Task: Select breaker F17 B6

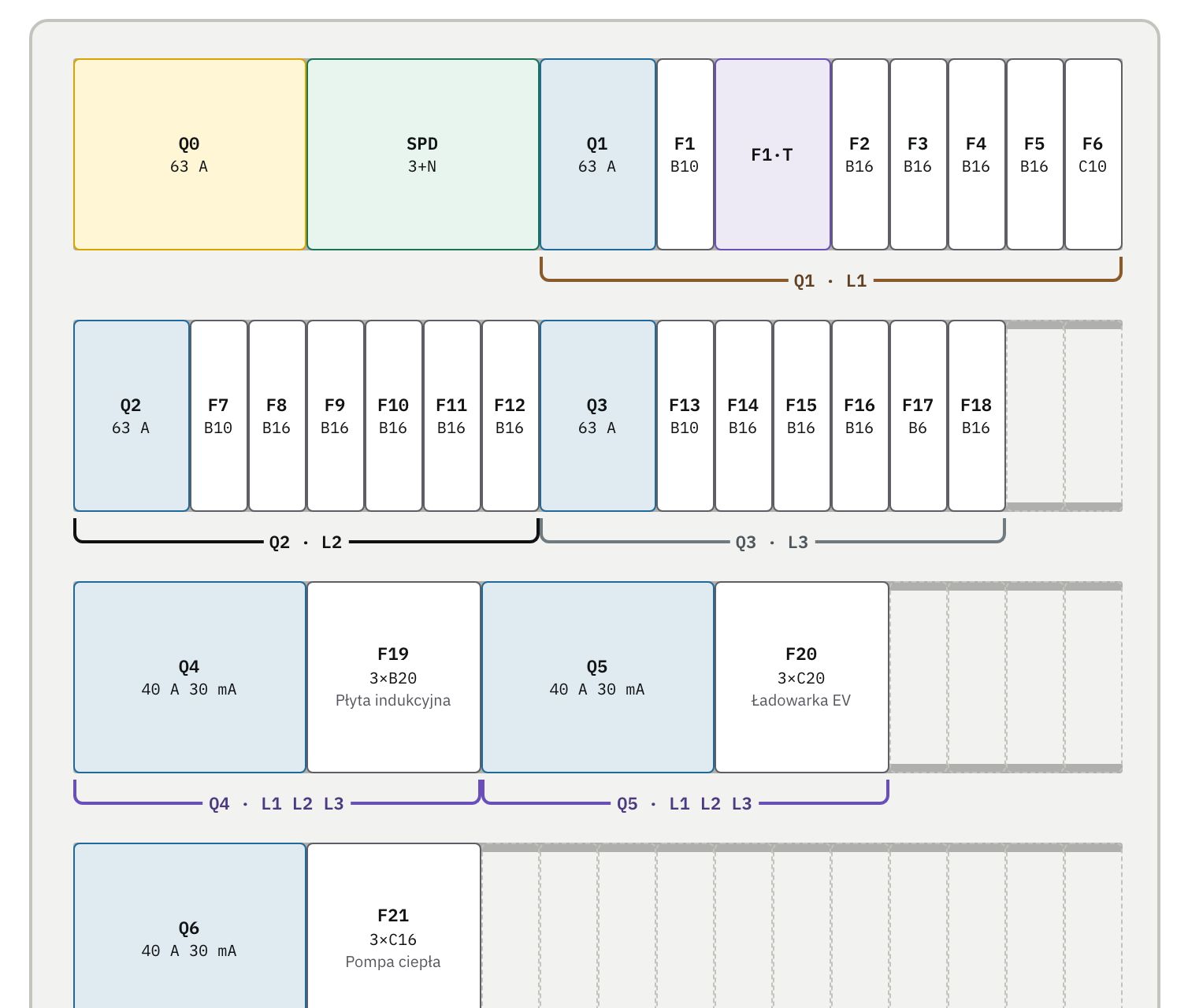Action: [x=919, y=416]
